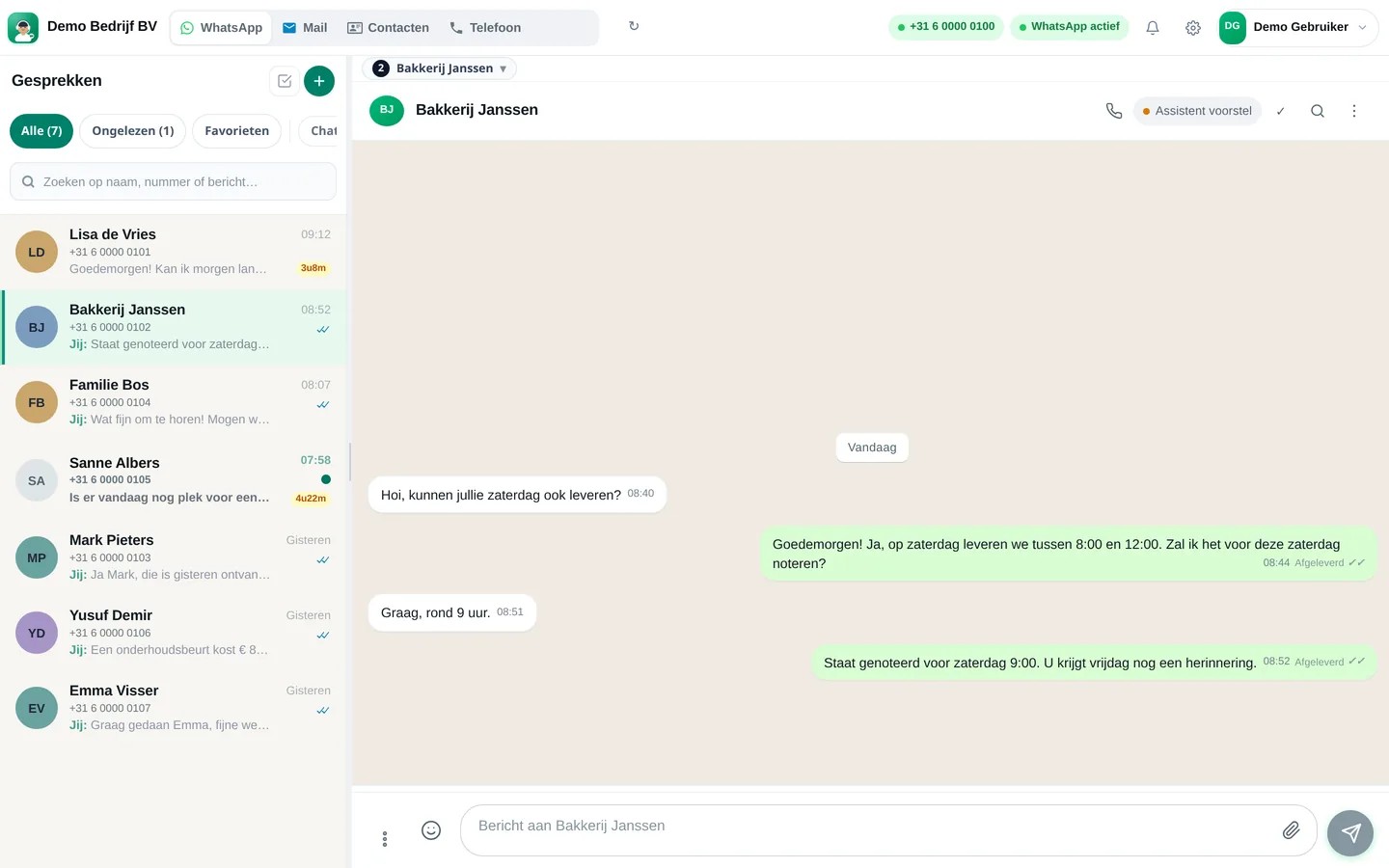Viewport: 1389px width, 868px height.
Task: Open the Sanne Albers conversation
Action: [174, 480]
